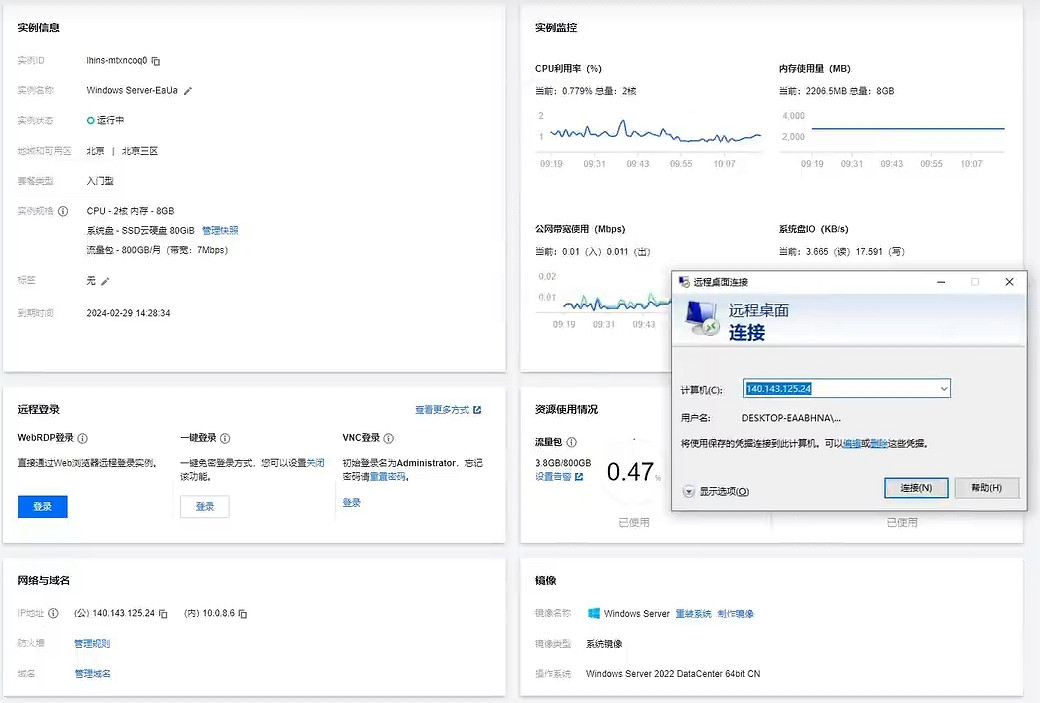Image resolution: width=1040 pixels, height=703 pixels.
Task: Click 管理规则 firewall link
Action: pos(92,644)
